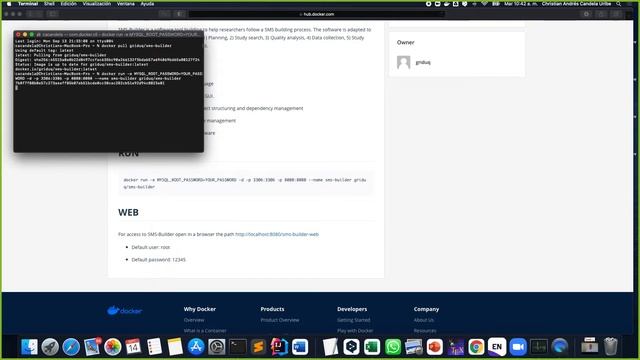640x360 pixels.
Task: Open Play with Docker footer link
Action: click(x=355, y=331)
